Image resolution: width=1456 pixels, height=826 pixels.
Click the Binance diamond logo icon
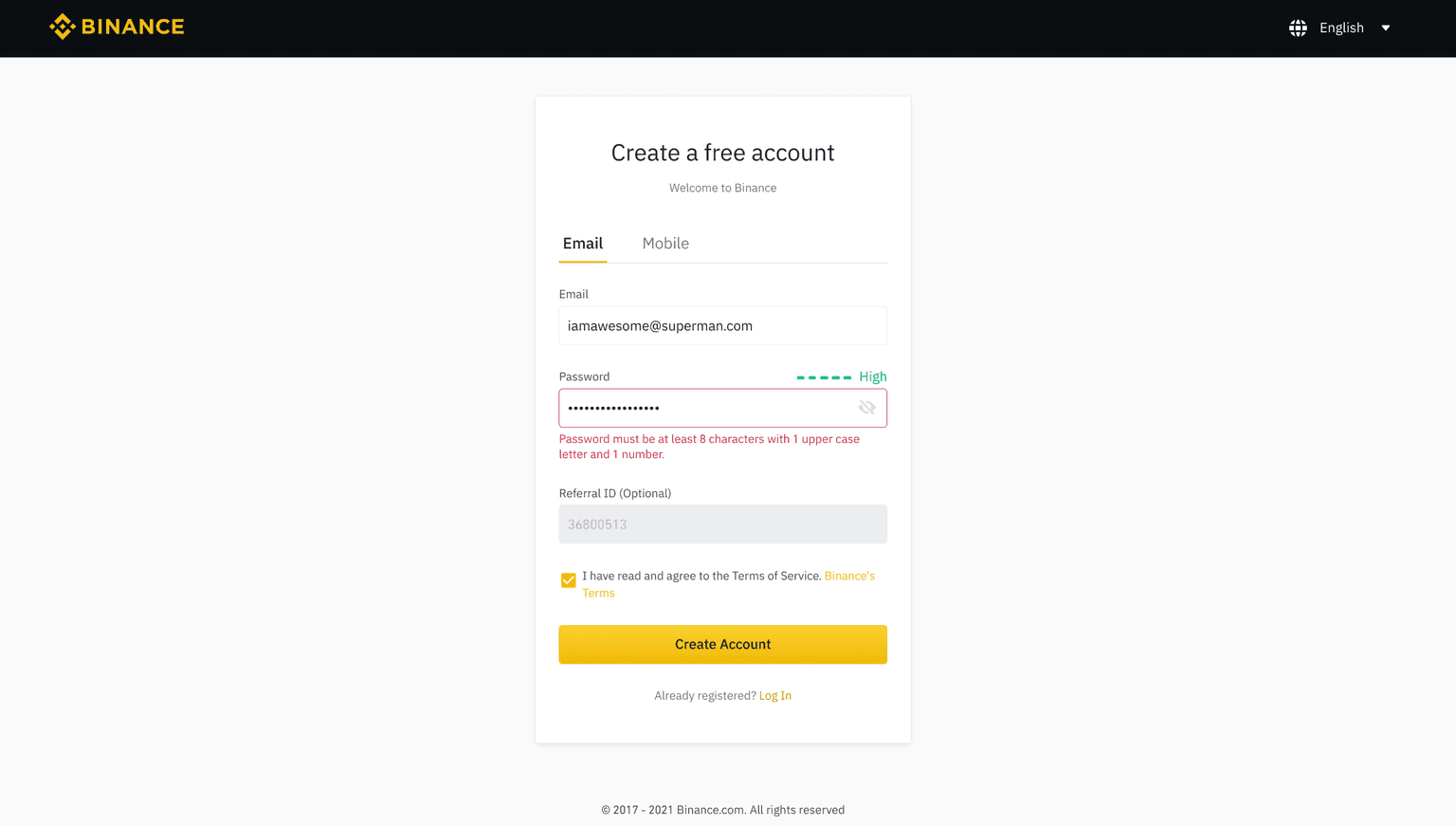pyautogui.click(x=62, y=27)
